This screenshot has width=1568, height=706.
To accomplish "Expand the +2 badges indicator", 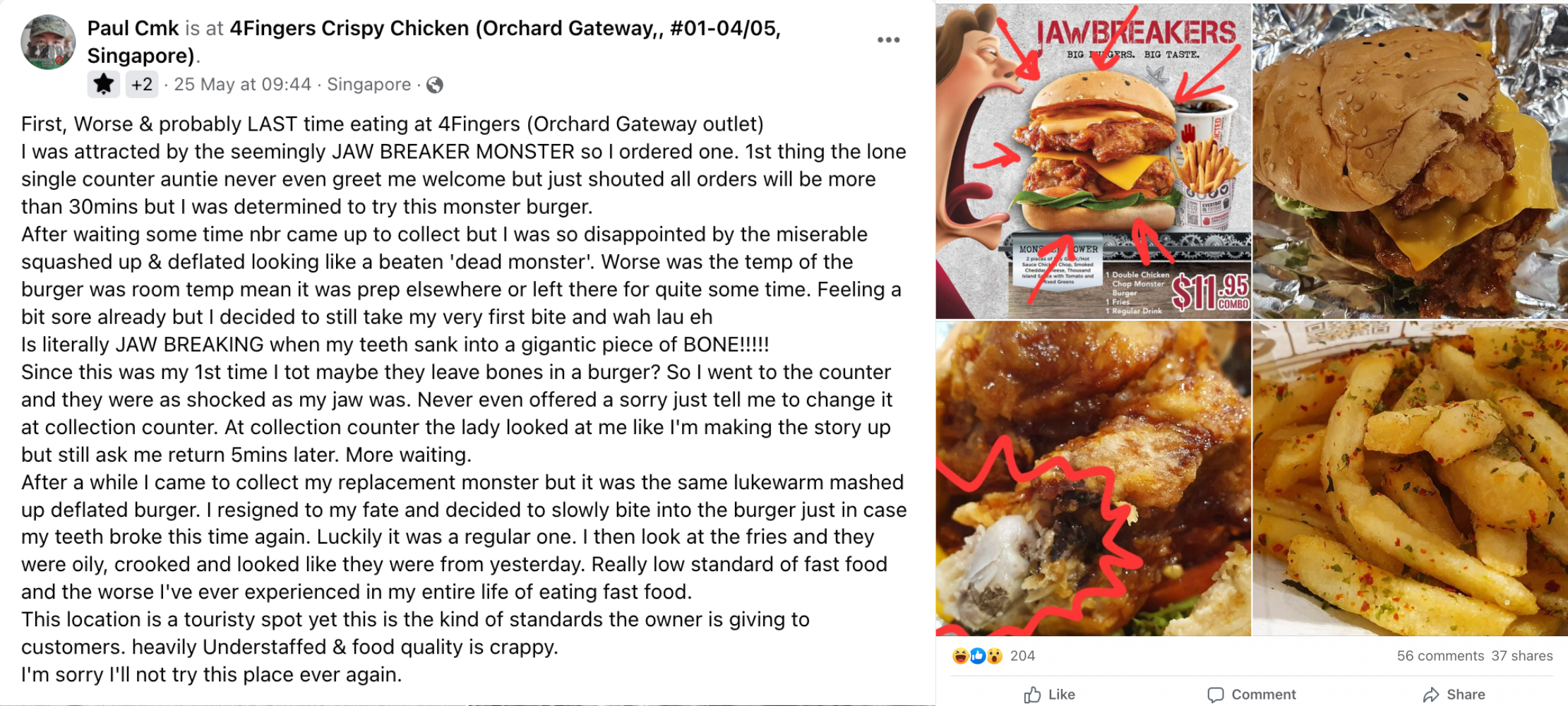I will click(142, 85).
